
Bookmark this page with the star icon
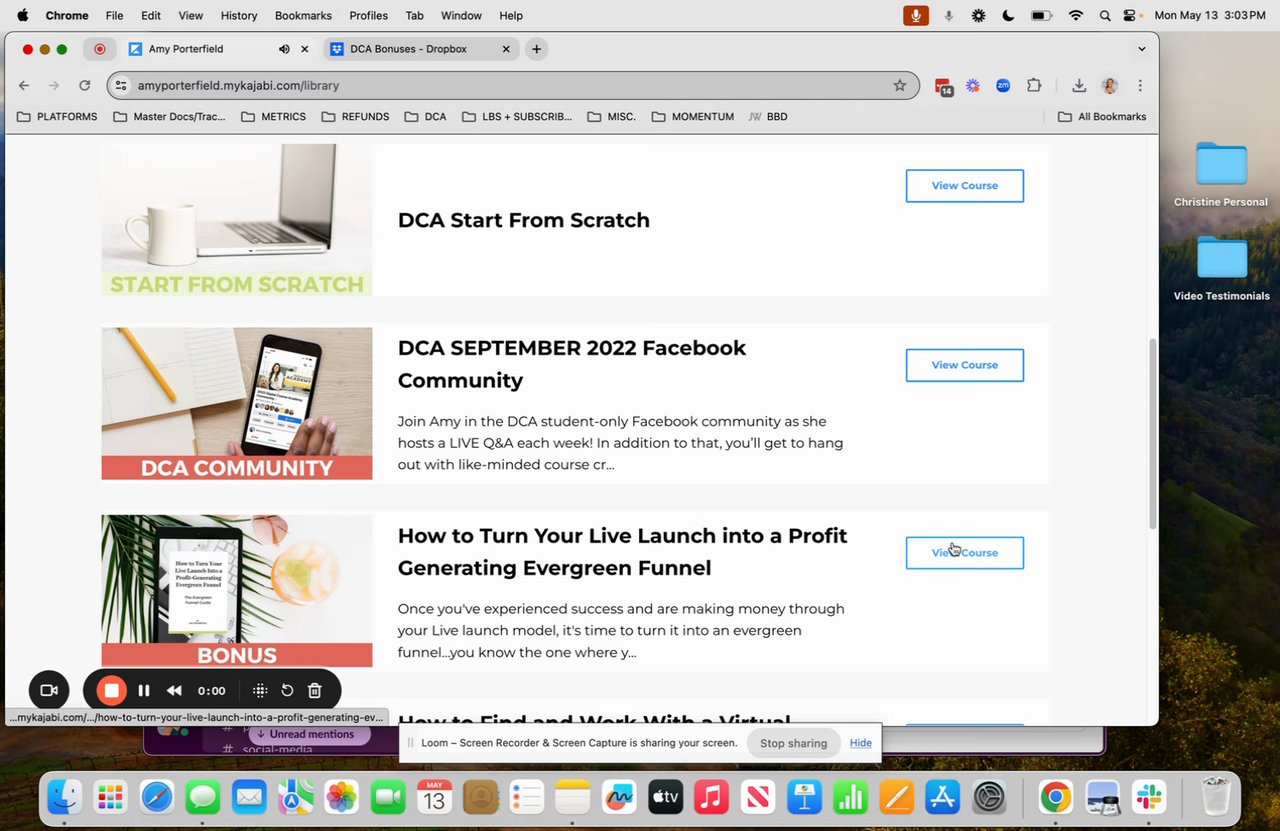point(900,86)
